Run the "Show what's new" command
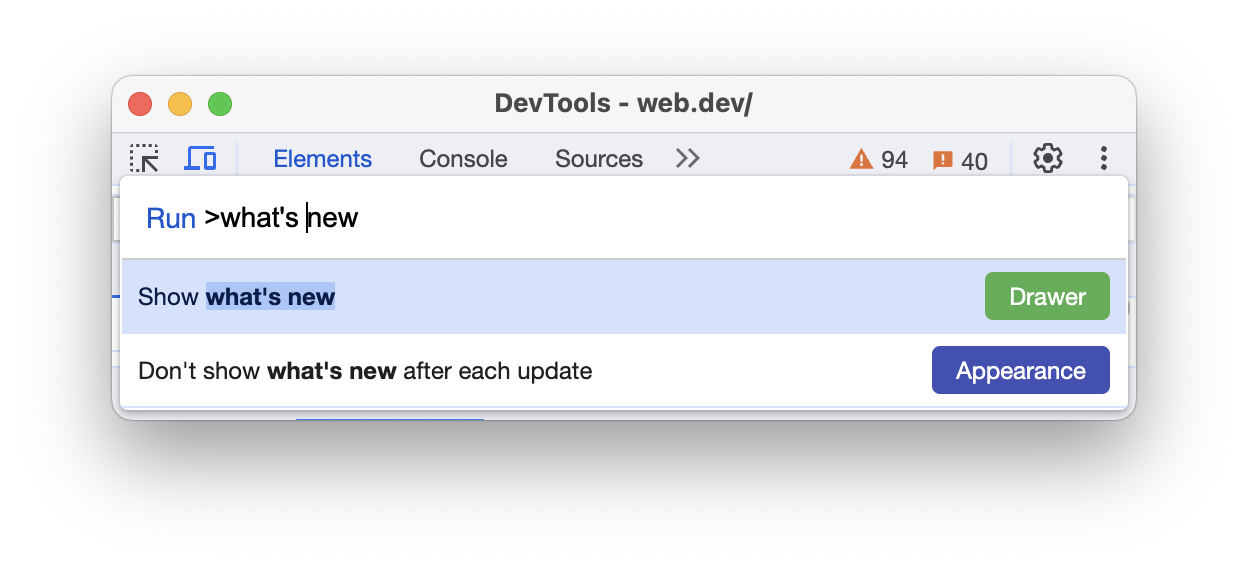 pyautogui.click(x=400, y=297)
